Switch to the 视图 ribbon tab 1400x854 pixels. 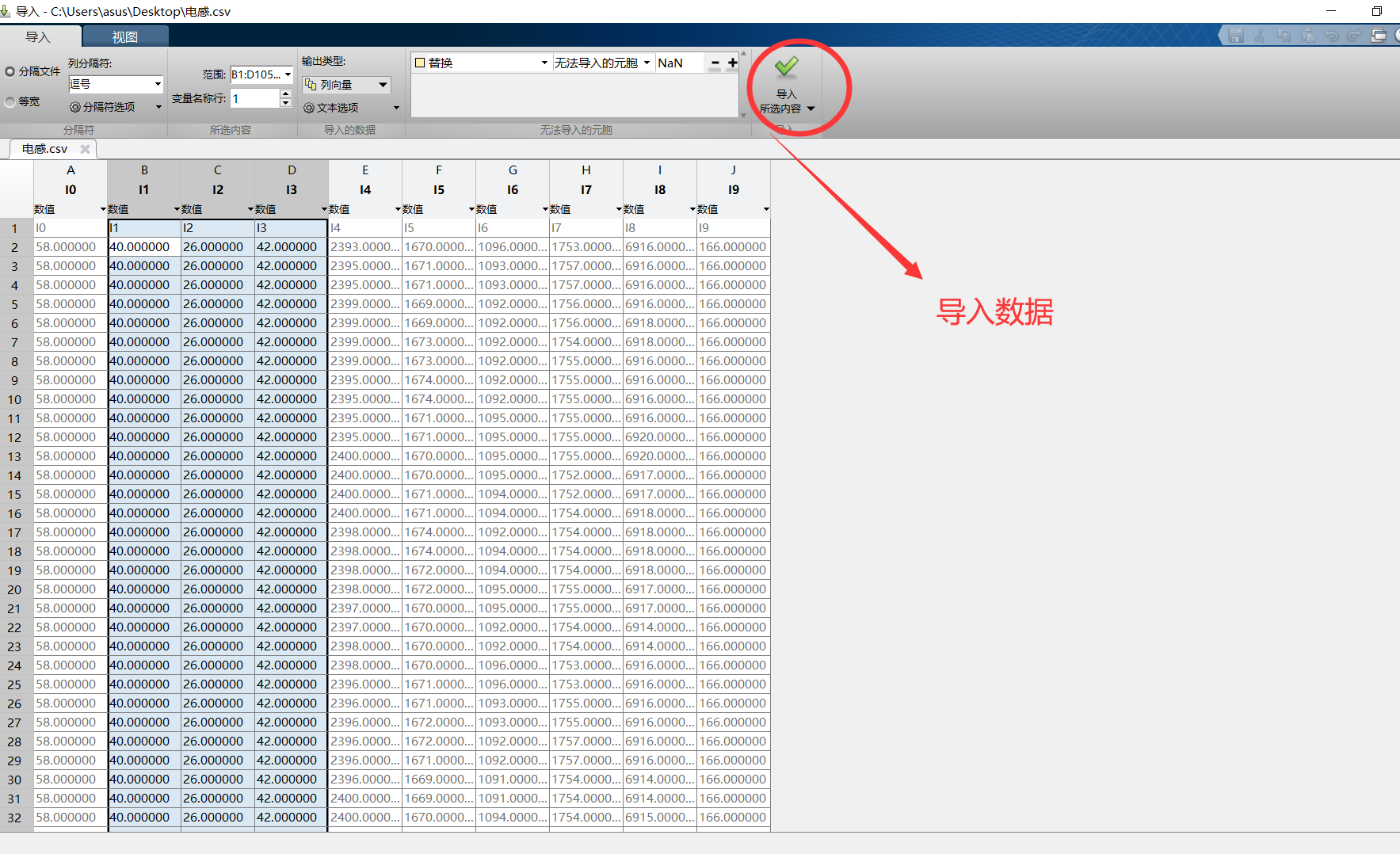click(124, 36)
